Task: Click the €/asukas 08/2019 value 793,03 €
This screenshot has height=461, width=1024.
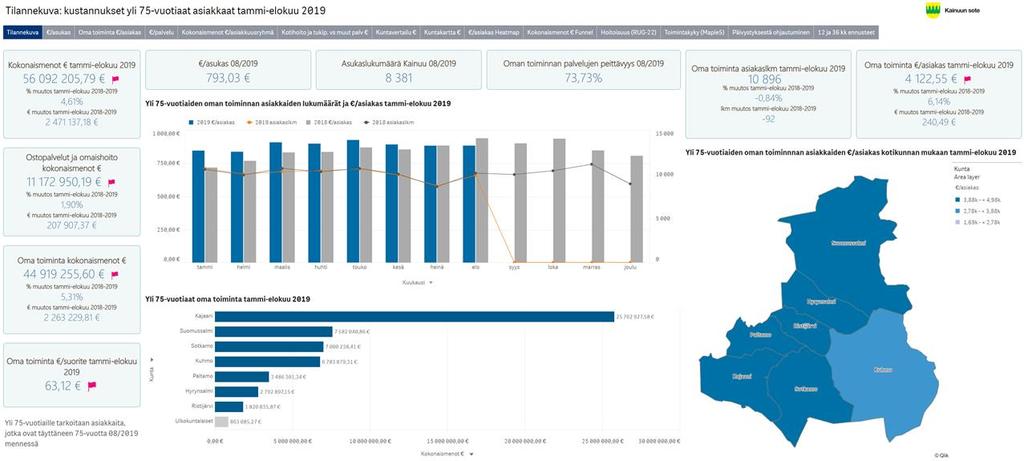Action: pos(229,78)
